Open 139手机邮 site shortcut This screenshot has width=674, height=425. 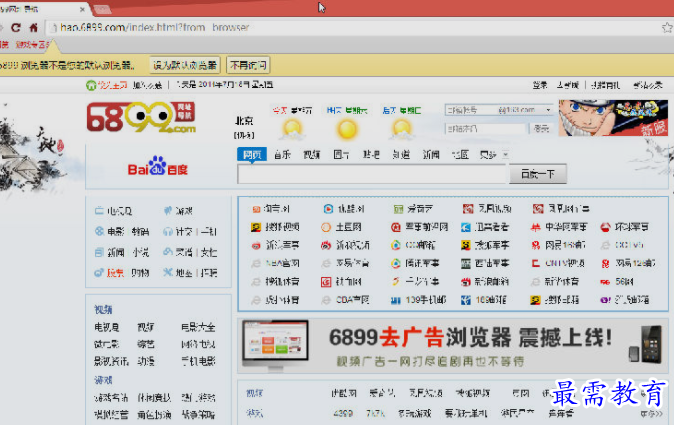[x=419, y=300]
